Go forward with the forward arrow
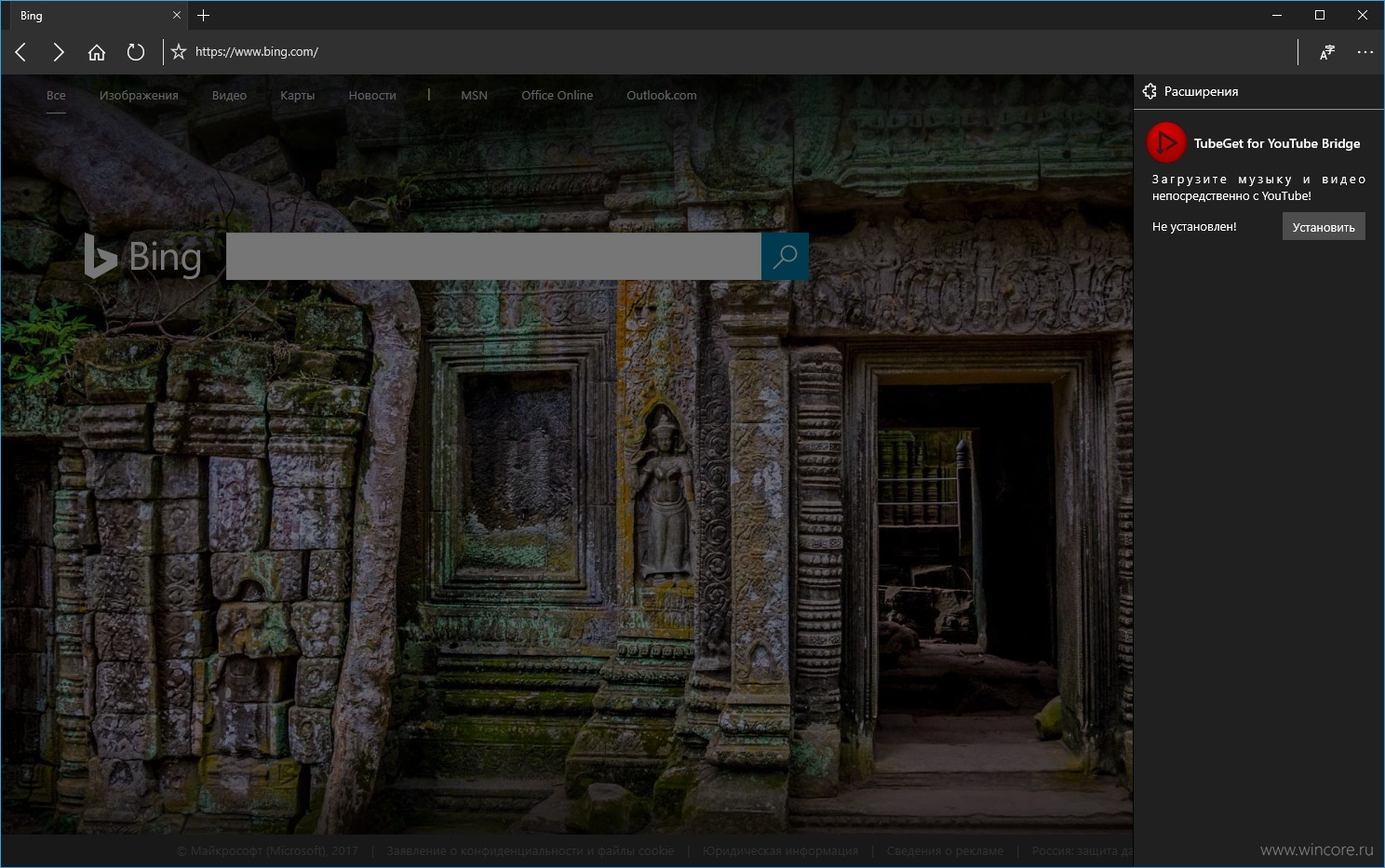This screenshot has height=868, width=1385. click(x=59, y=52)
